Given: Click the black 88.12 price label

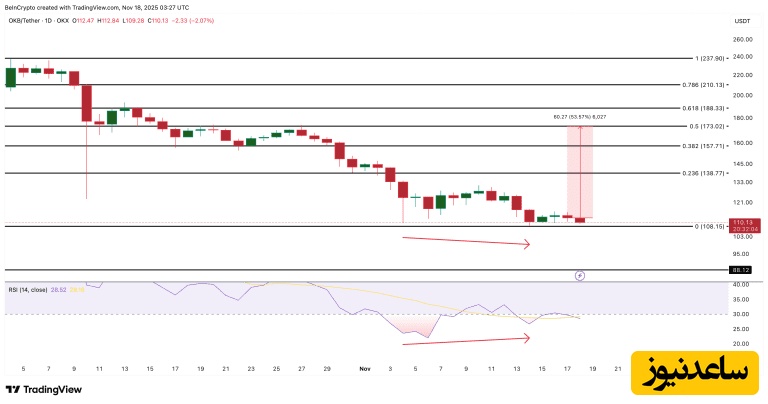Looking at the screenshot, I should pos(741,269).
